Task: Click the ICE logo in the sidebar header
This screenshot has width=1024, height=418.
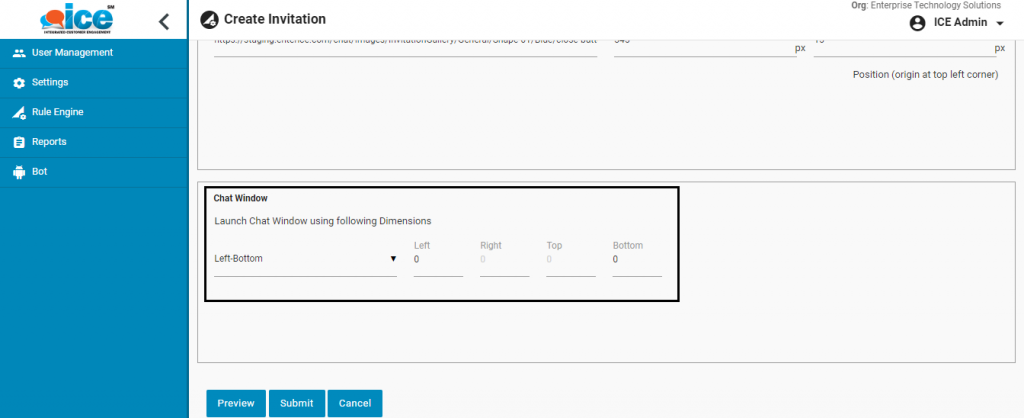Action: [x=76, y=20]
